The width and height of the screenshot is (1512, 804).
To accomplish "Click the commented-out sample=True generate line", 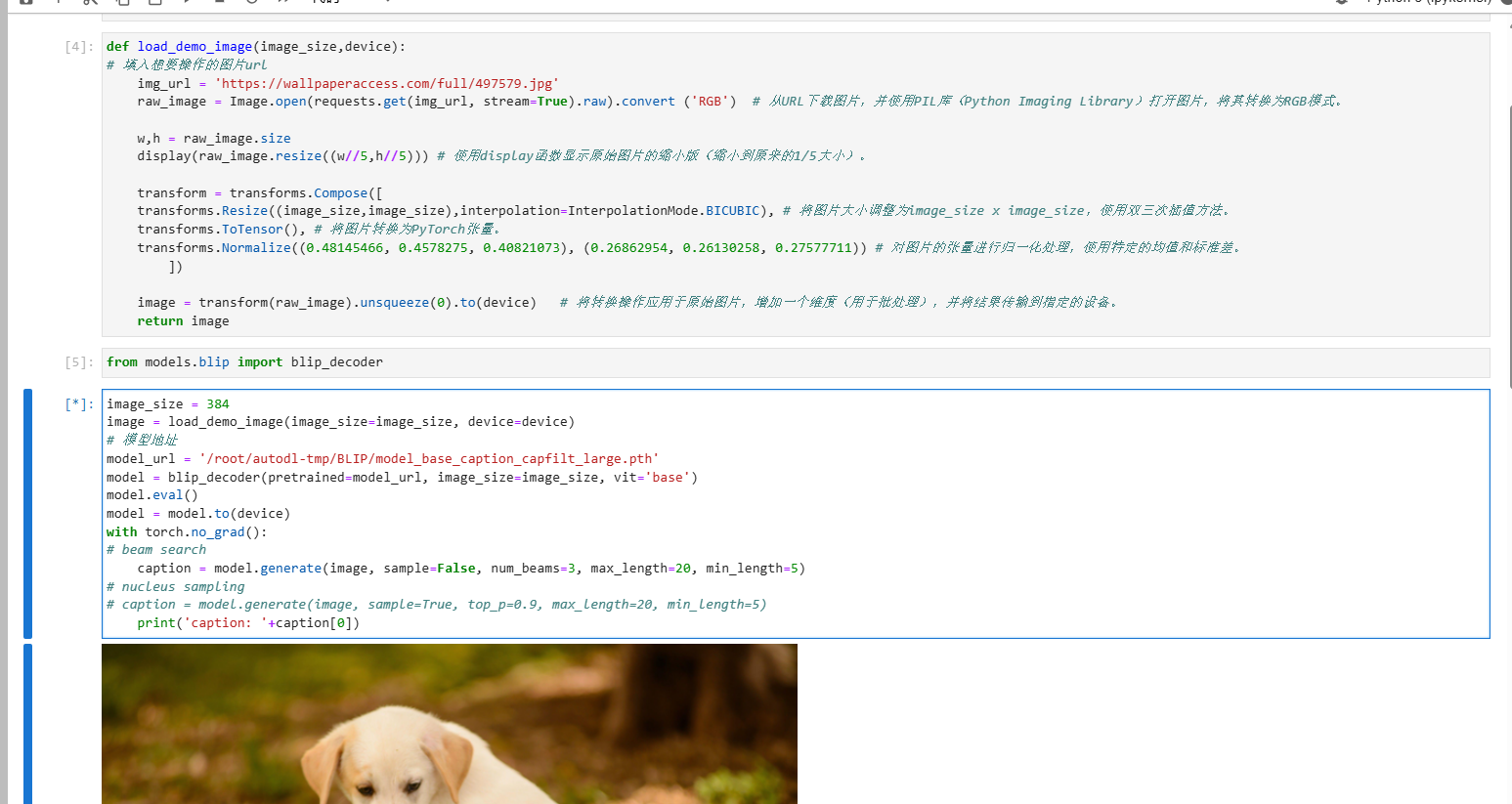I will pyautogui.click(x=437, y=605).
